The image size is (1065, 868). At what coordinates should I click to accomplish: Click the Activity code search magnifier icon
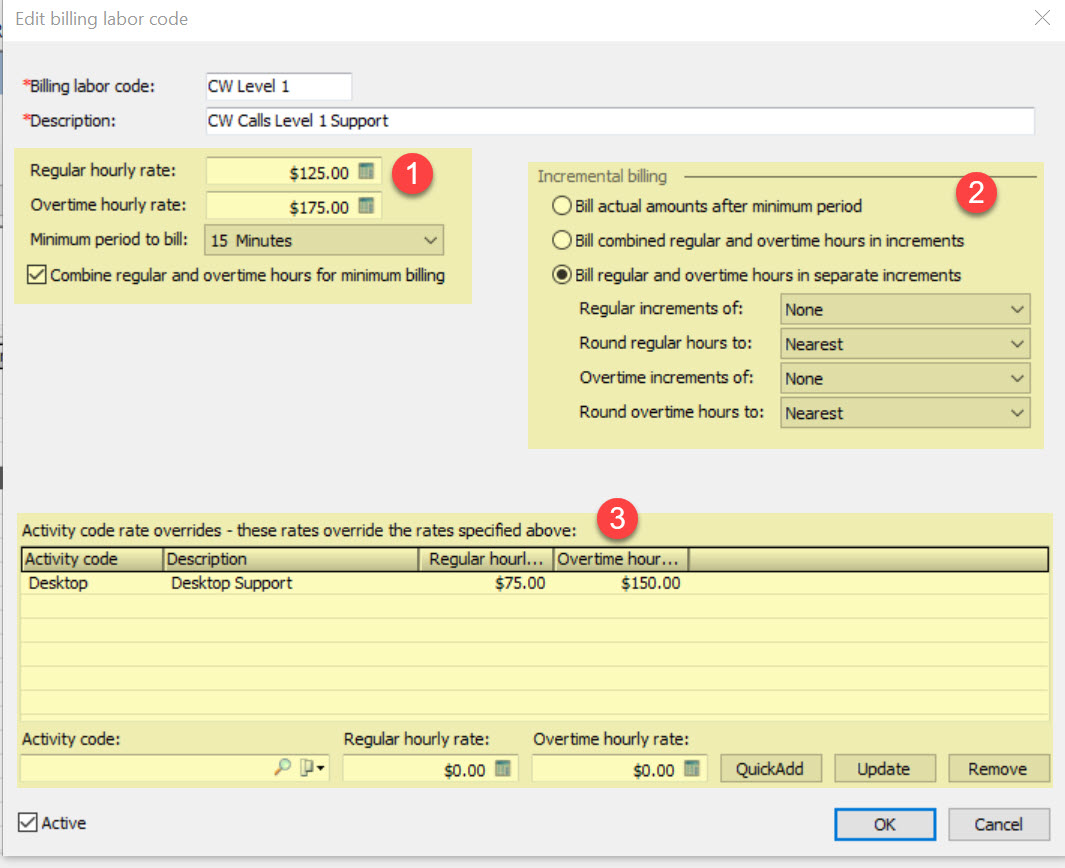point(283,767)
